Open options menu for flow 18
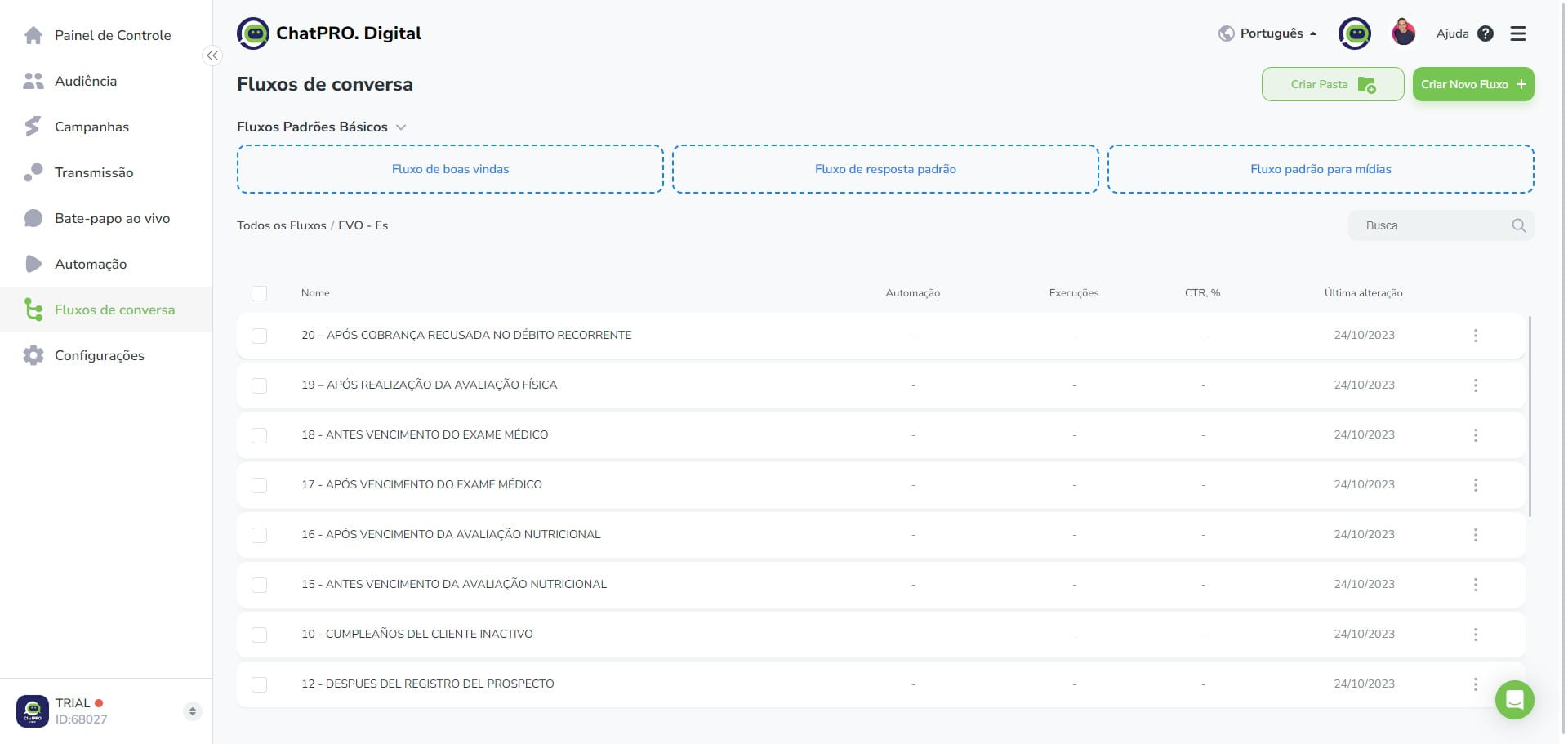Screen dimensions: 1568x744 click(1476, 435)
